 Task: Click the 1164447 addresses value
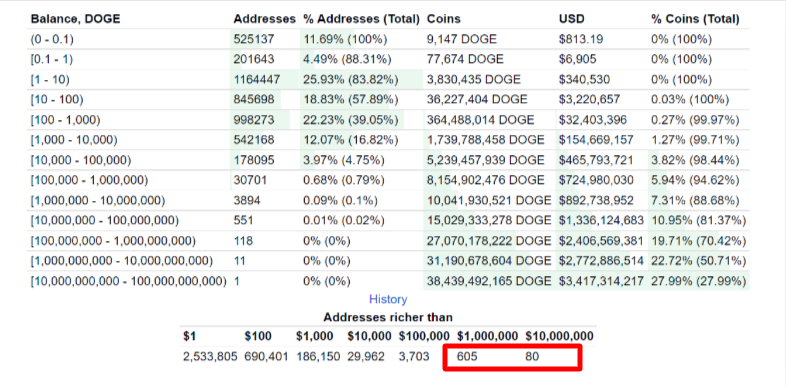[257, 79]
